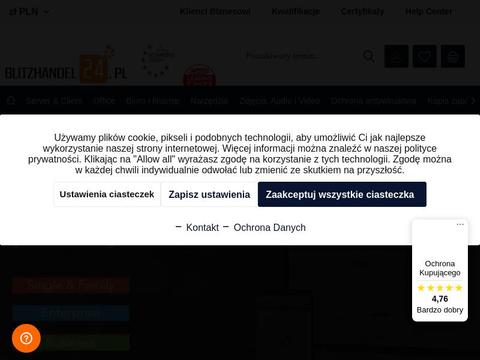This screenshot has height=360, width=480.
Task: Accept all cookies with Zaakceptuj wszystkie ciasteczka
Action: tap(342, 194)
